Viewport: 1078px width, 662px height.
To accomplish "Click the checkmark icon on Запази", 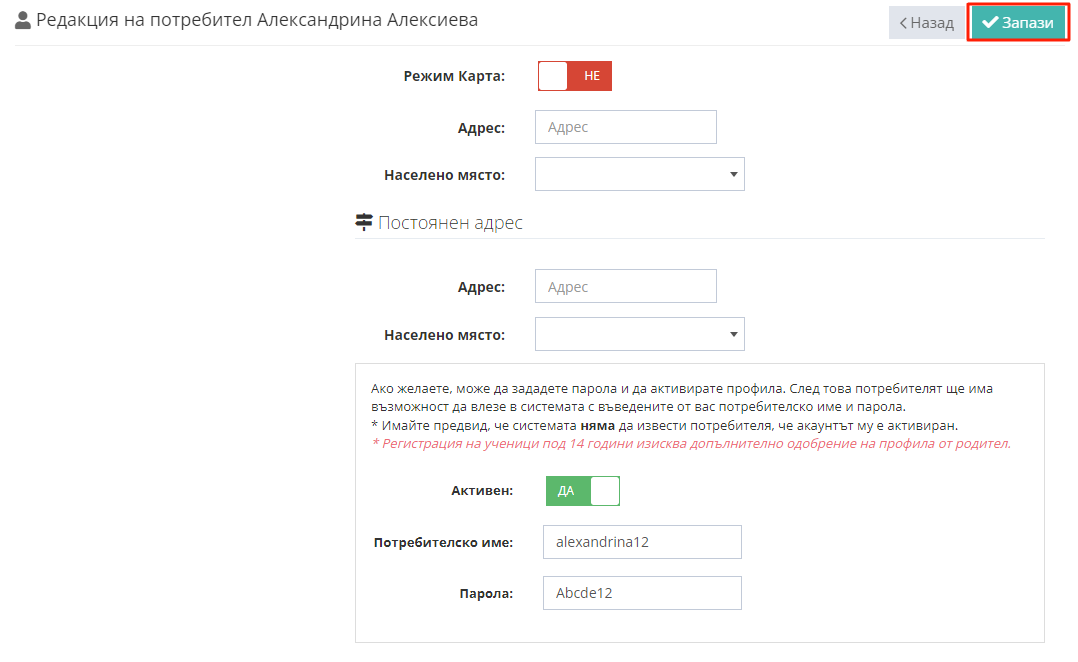I will 989,23.
